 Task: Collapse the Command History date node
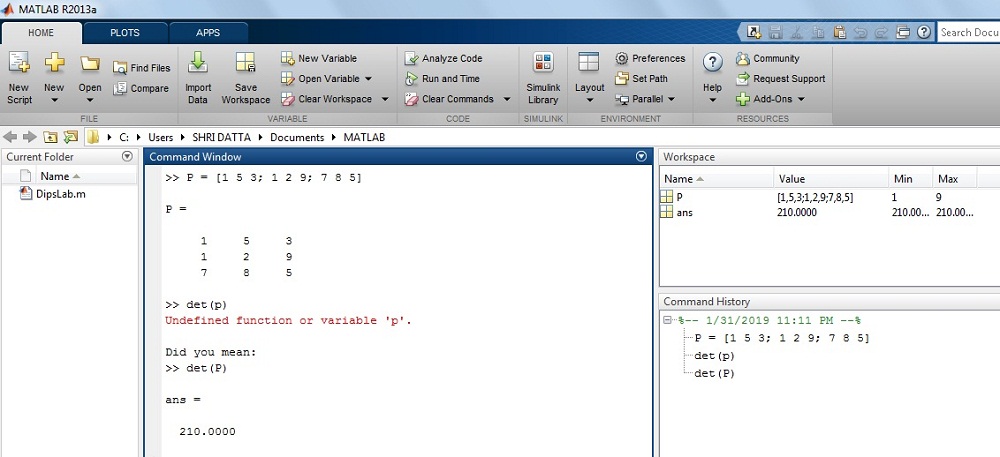point(669,320)
